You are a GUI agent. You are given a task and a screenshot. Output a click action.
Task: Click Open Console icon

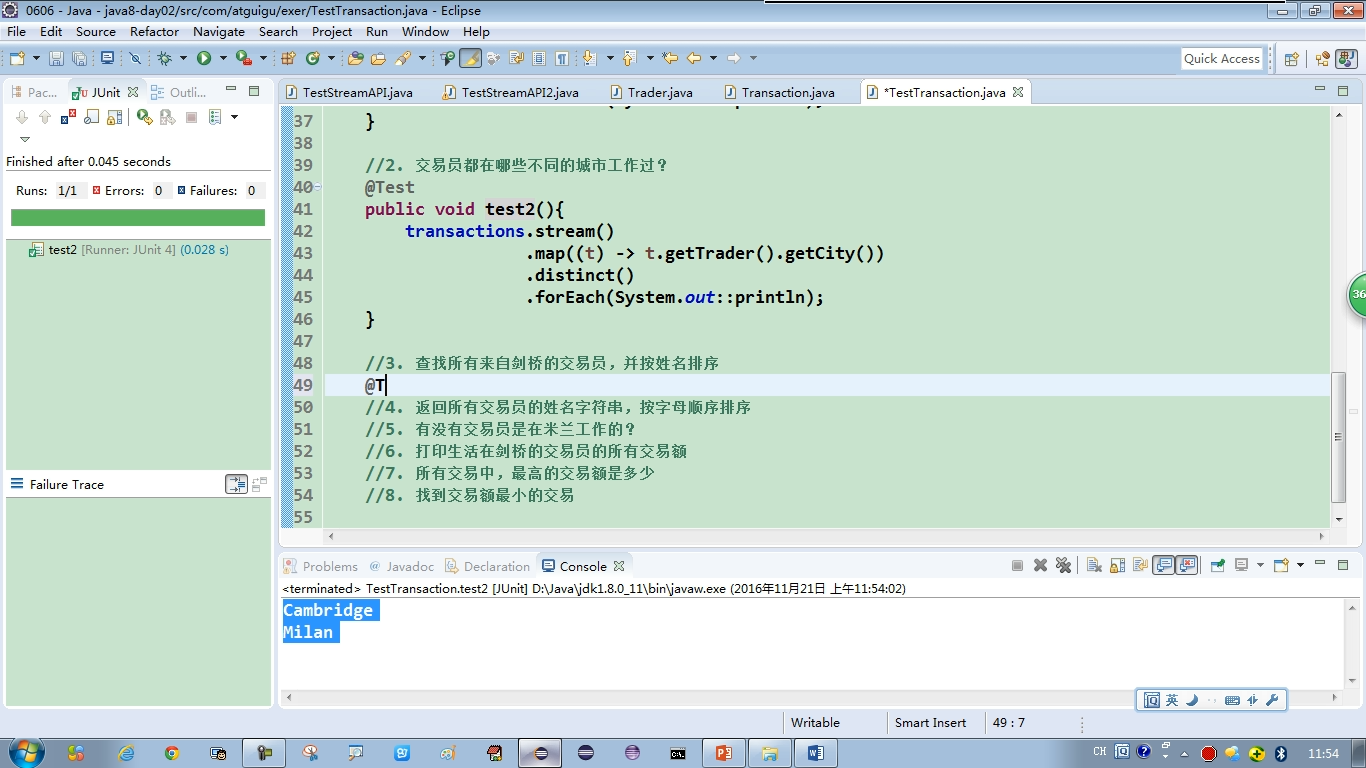click(1281, 566)
